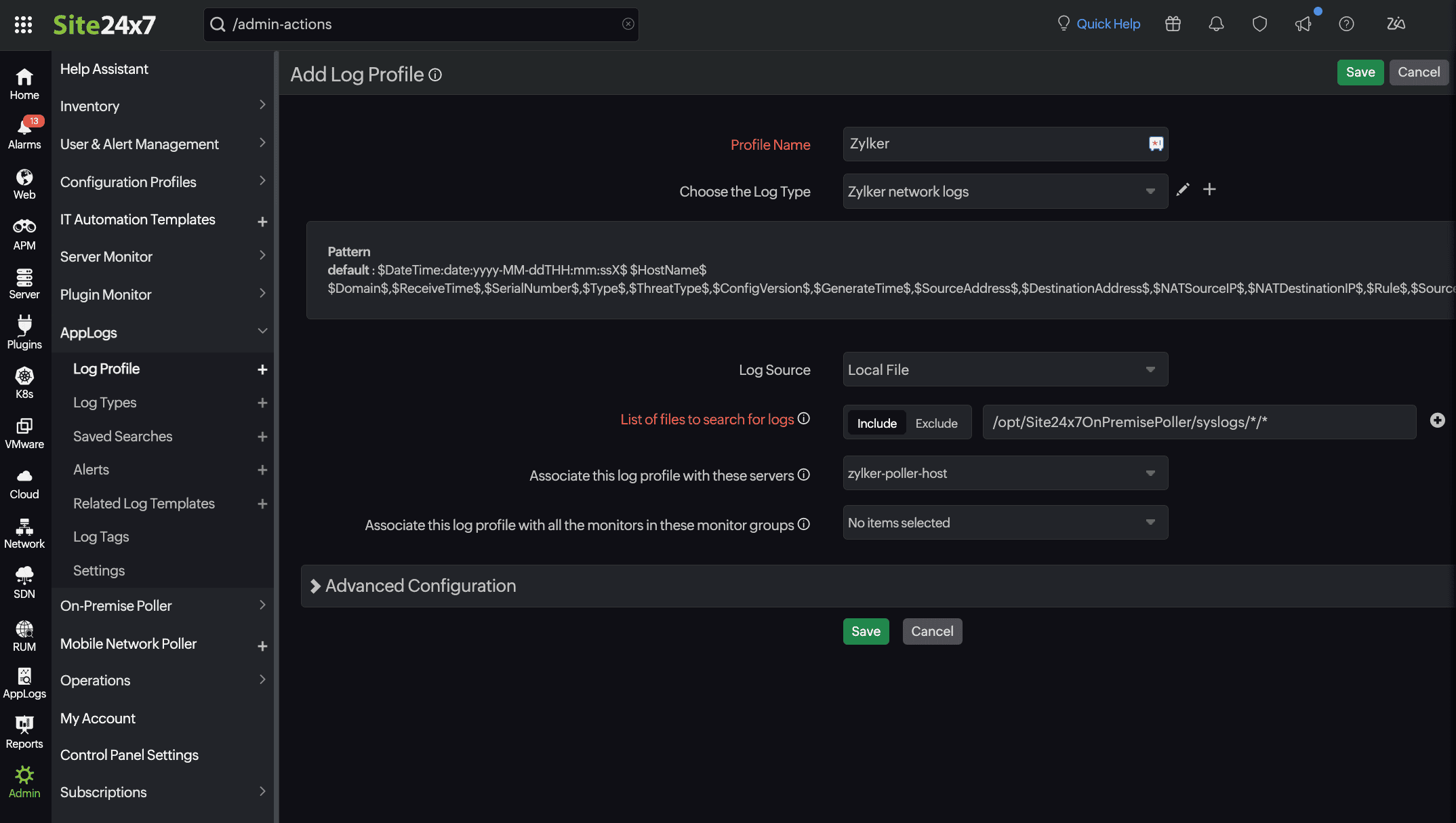This screenshot has height=823, width=1456.
Task: Open the app launcher grid icon
Action: tap(23, 24)
